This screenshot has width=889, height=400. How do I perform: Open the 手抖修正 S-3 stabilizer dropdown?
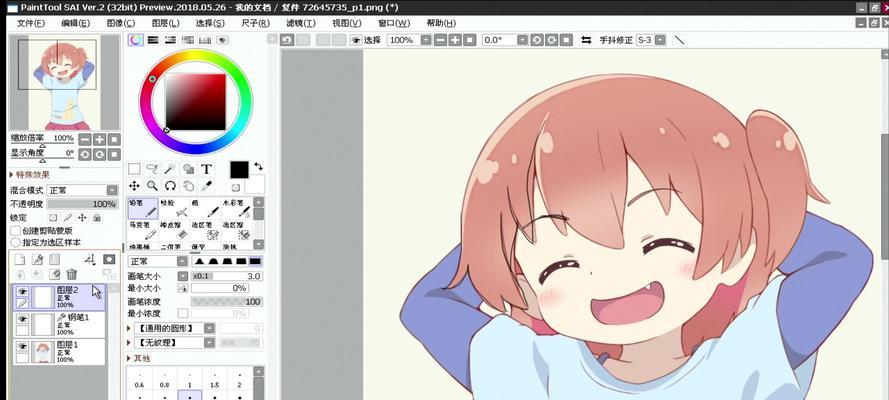point(659,40)
